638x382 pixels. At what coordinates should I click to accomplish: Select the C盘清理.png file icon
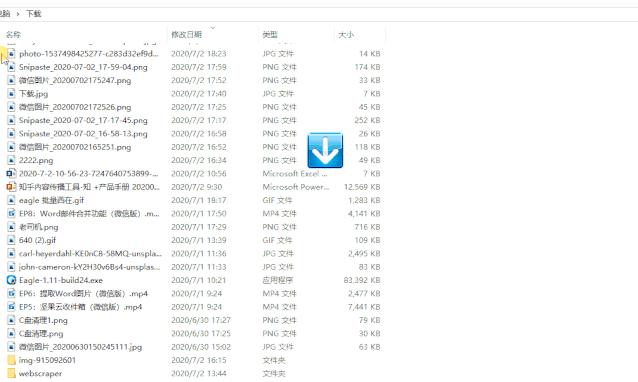click(x=11, y=334)
